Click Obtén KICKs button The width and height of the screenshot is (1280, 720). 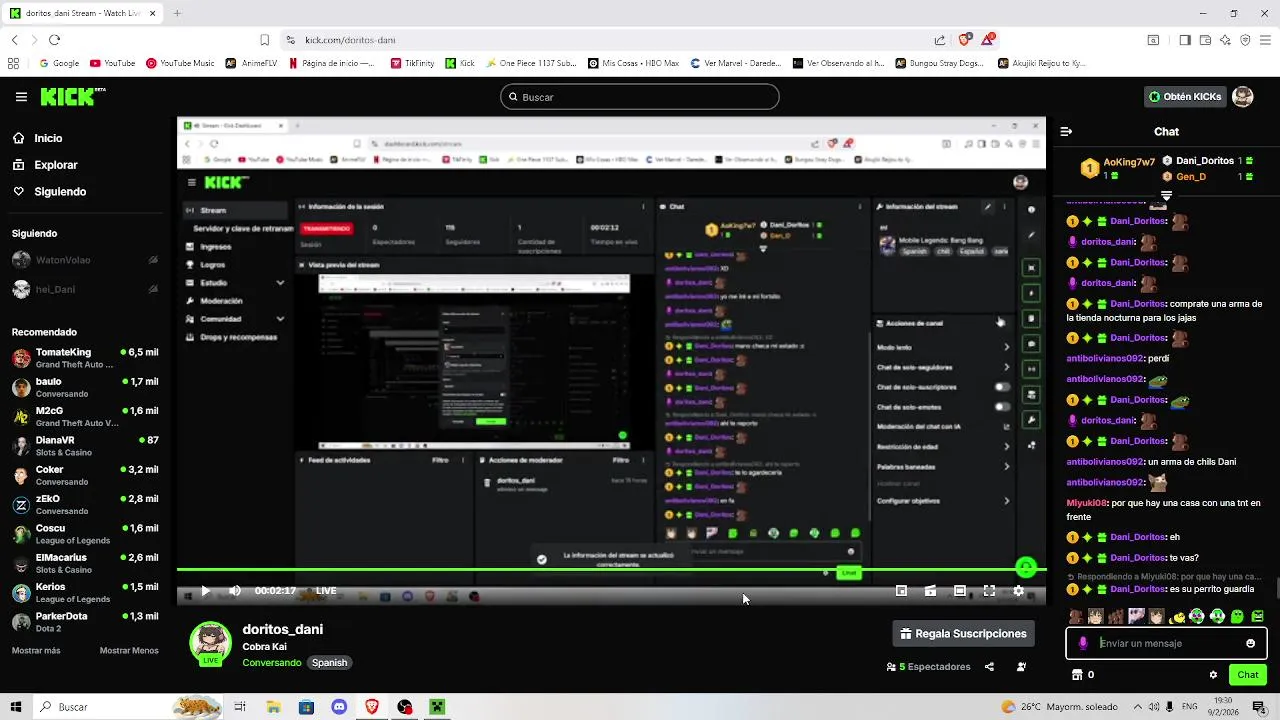coord(1185,97)
